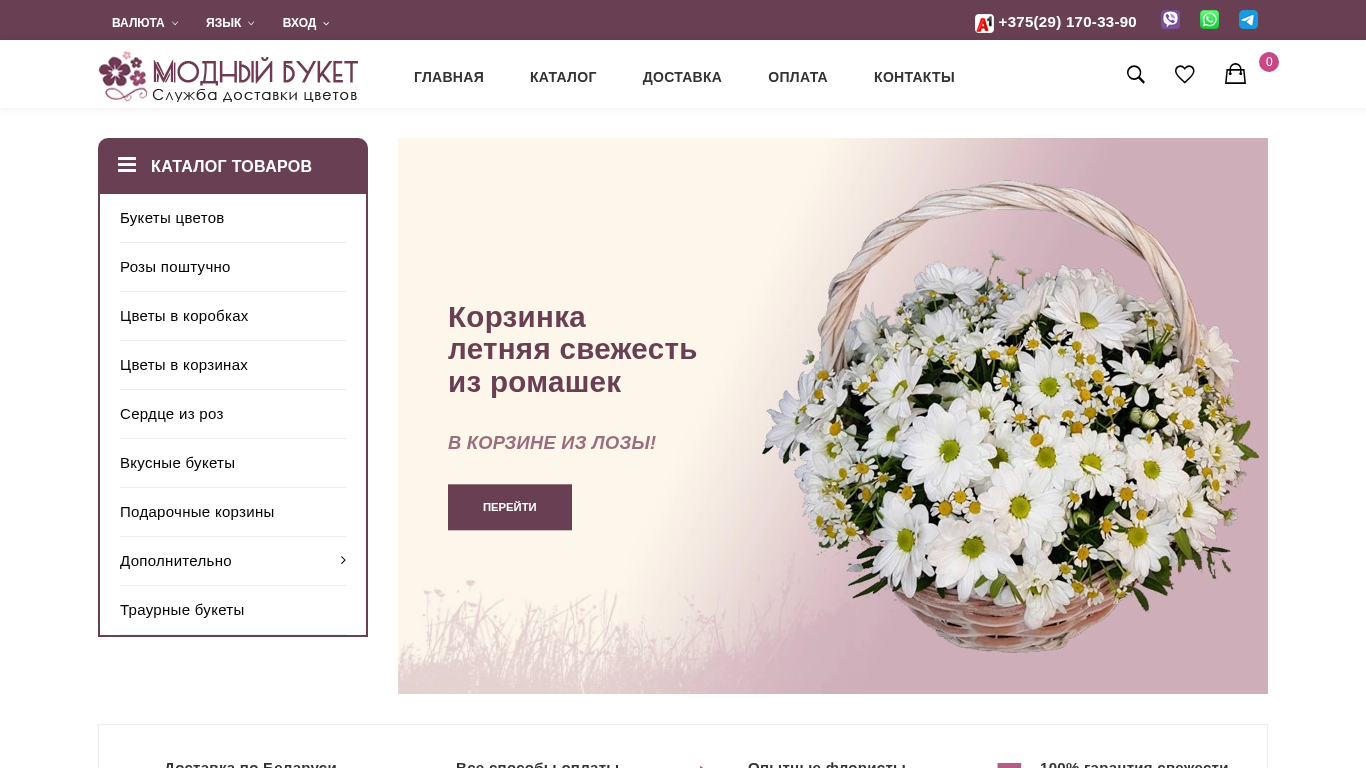Click the search magnifier icon
This screenshot has width=1366, height=768.
(x=1136, y=74)
